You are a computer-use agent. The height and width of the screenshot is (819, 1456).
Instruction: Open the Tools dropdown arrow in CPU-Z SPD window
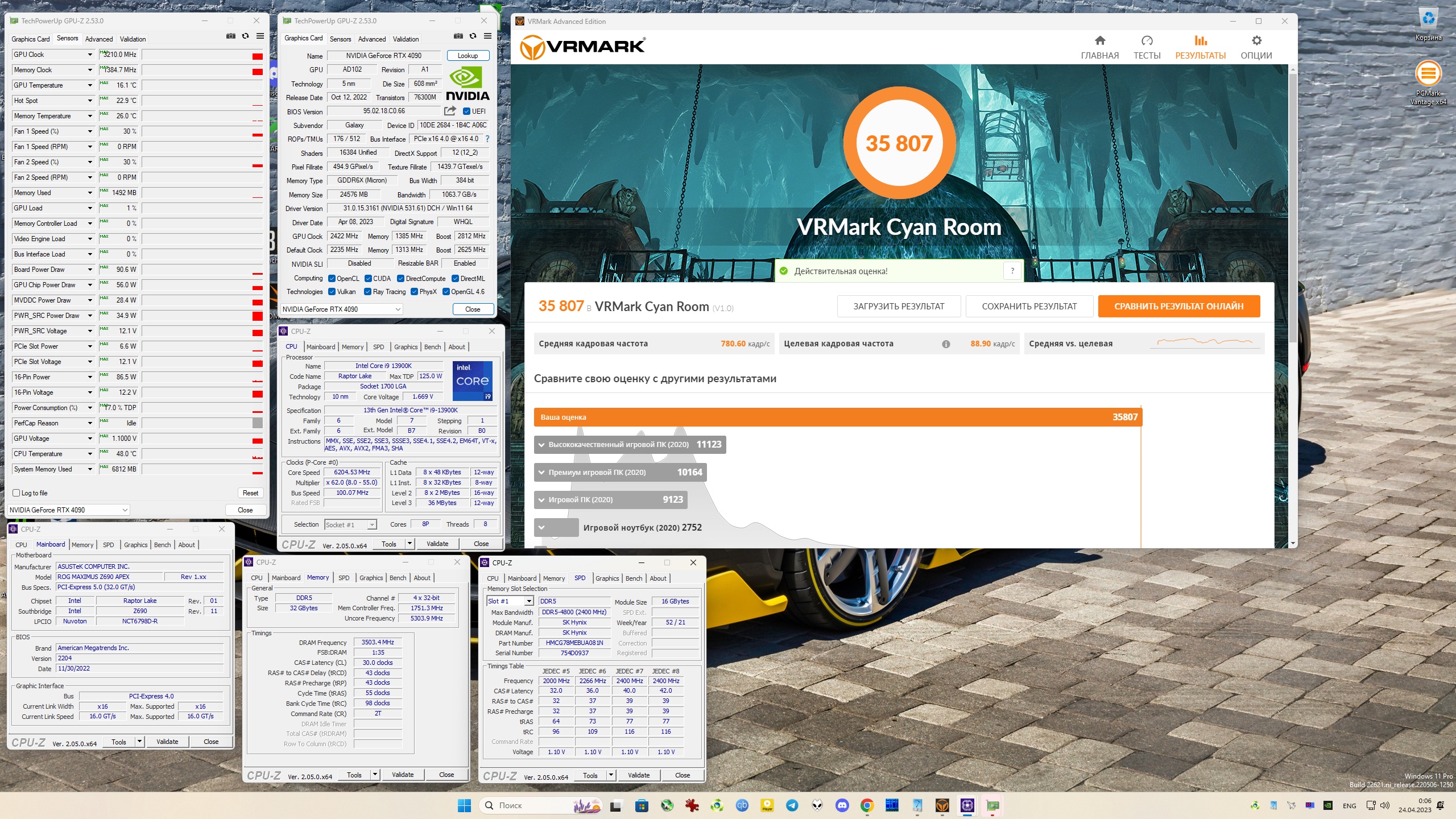(x=611, y=775)
